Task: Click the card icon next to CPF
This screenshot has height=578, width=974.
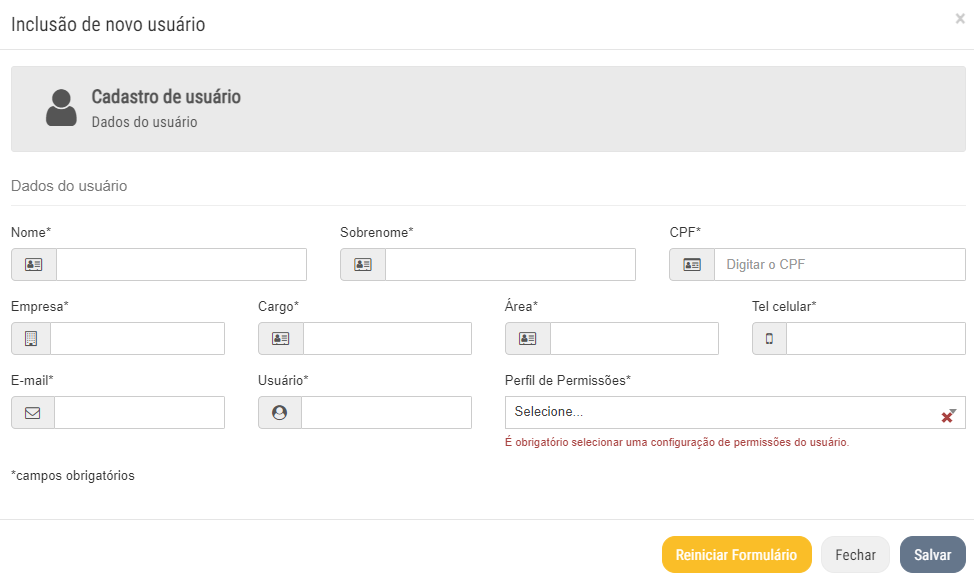Action: pos(692,265)
